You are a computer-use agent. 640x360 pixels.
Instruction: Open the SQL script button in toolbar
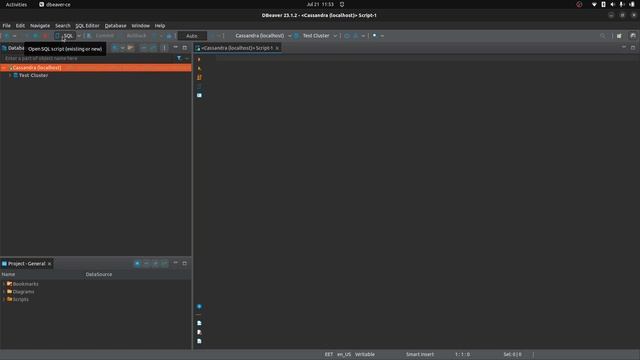(64, 36)
